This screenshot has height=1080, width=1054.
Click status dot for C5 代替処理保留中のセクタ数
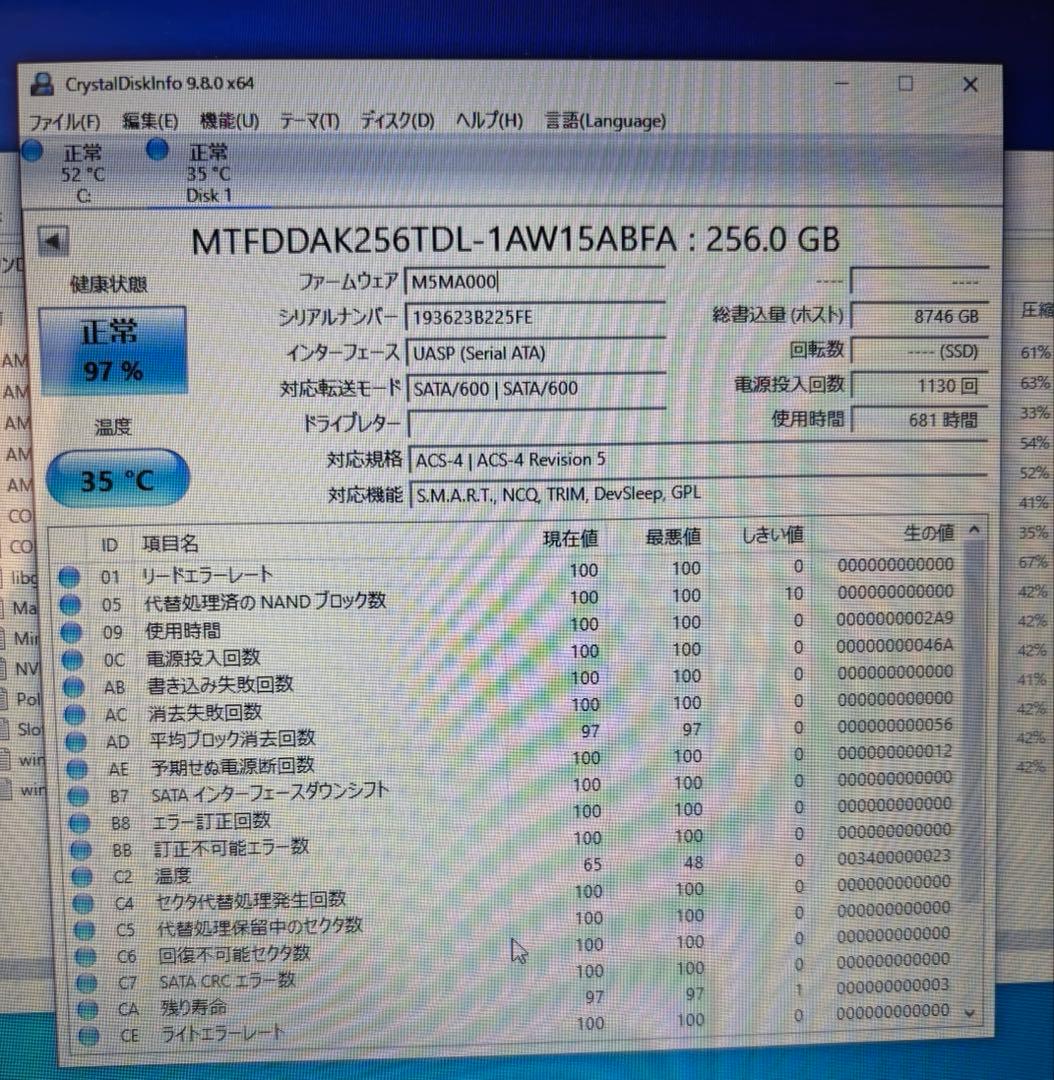pos(85,929)
